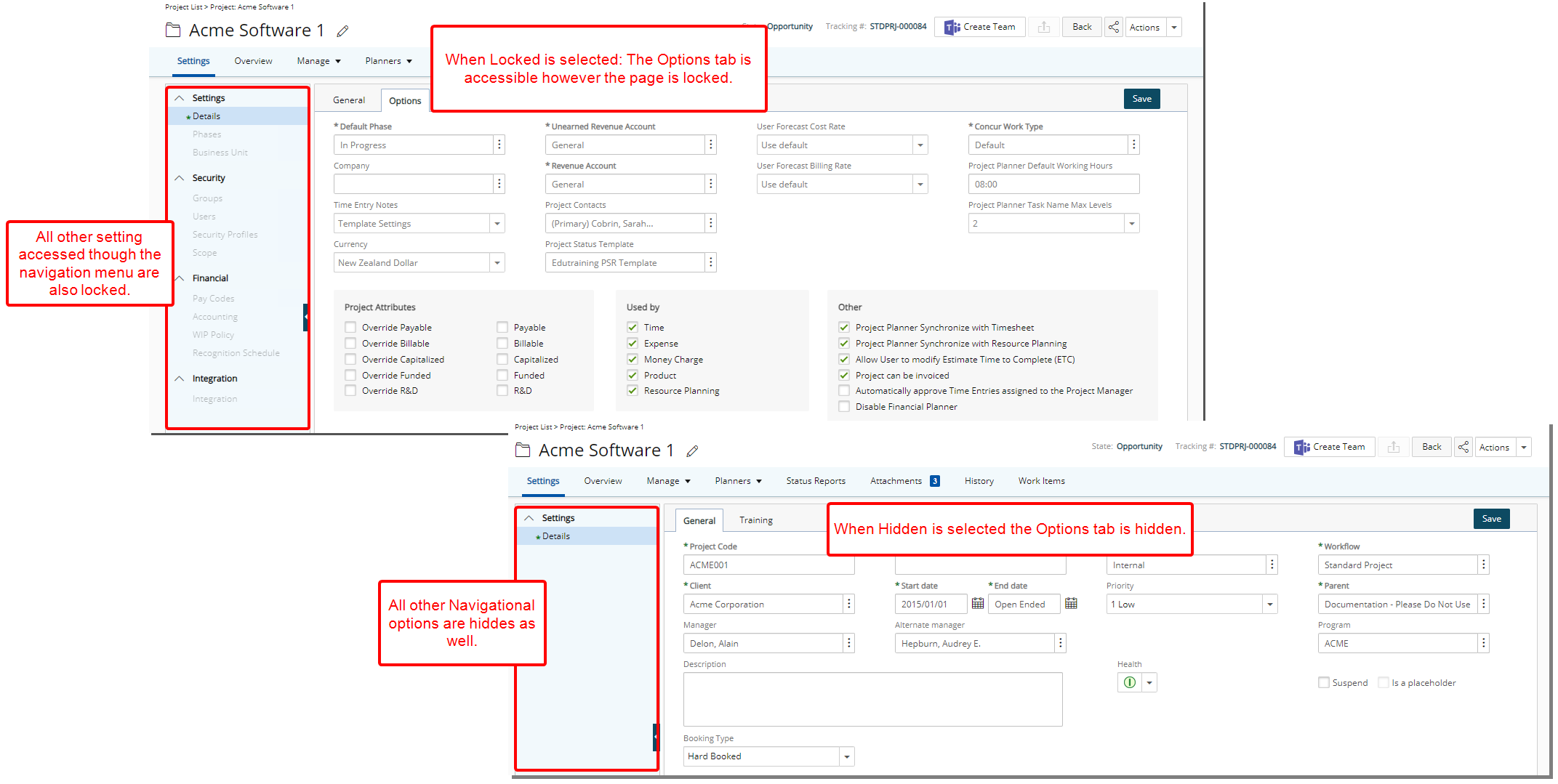This screenshot has width=1558, height=784.
Task: Open Task Name Max Levels dropdown
Action: coord(1132,223)
